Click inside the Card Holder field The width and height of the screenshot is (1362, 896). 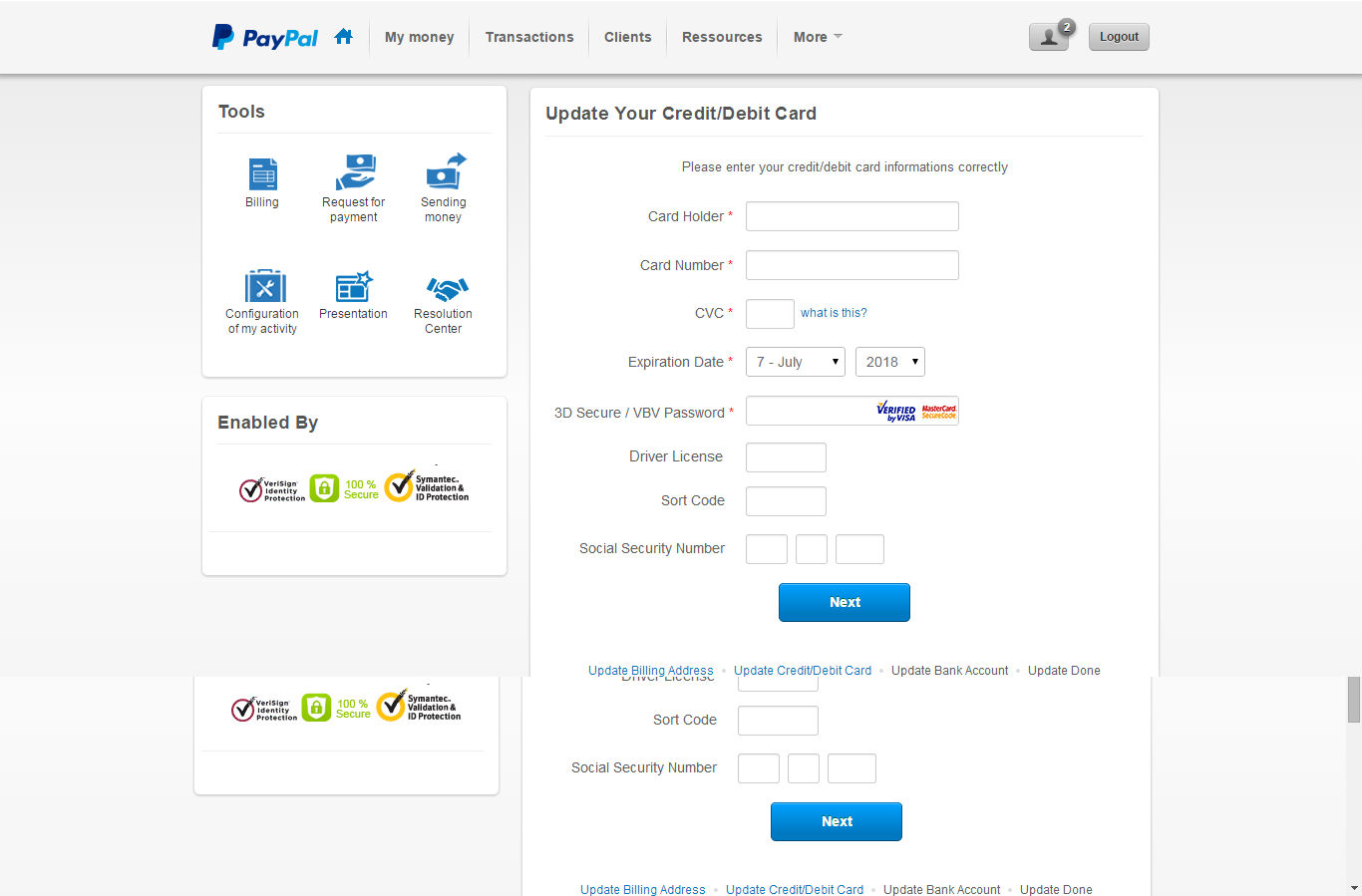tap(851, 216)
